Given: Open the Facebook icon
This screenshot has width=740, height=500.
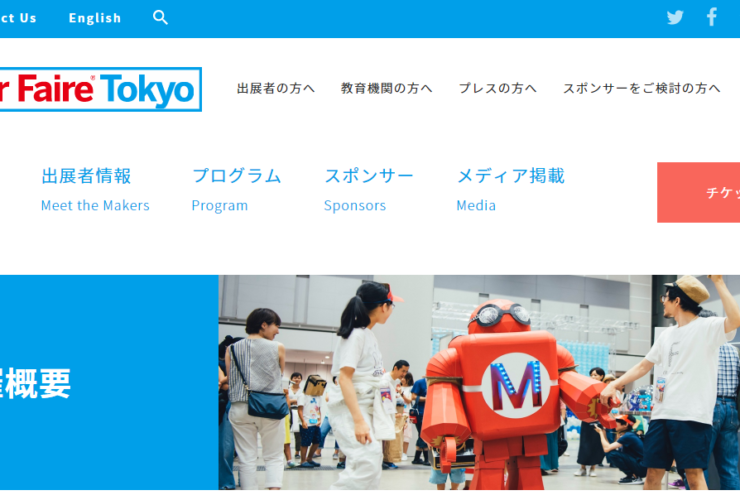Looking at the screenshot, I should [x=712, y=17].
